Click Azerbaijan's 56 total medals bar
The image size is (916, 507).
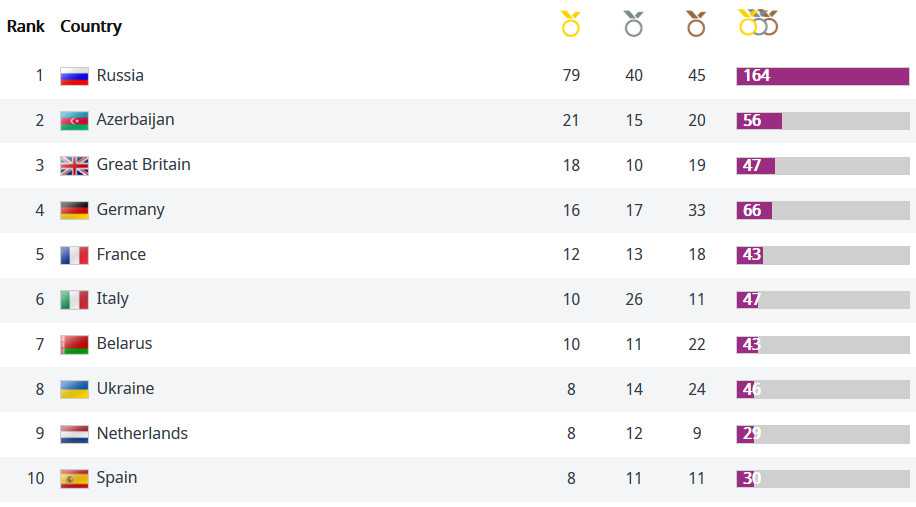[x=823, y=121]
